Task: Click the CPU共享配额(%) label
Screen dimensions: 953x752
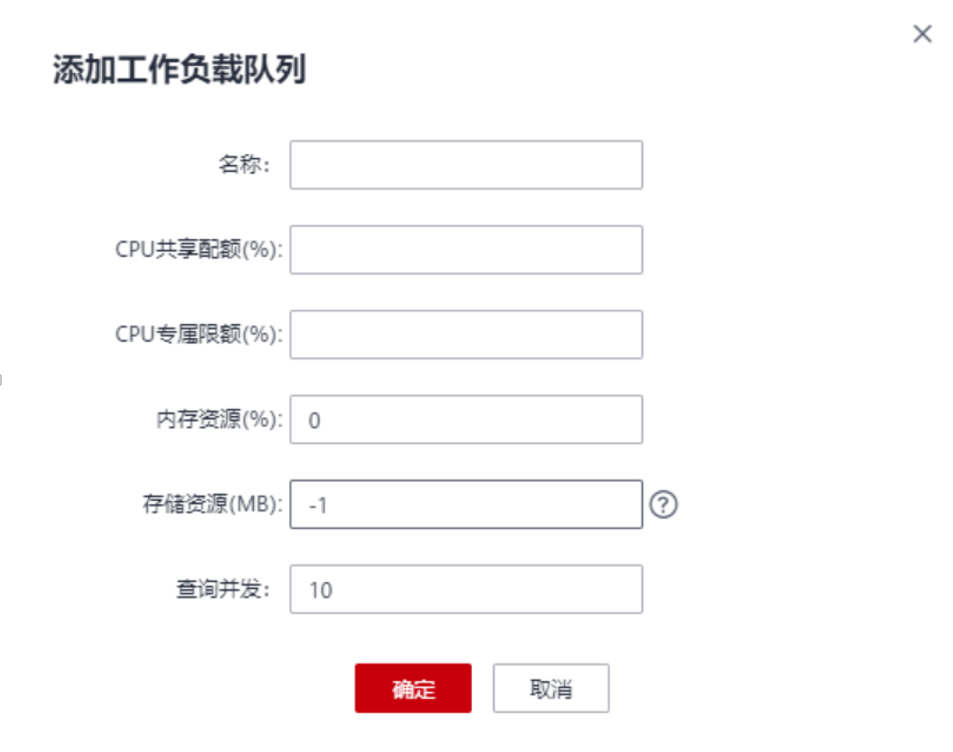Action: pos(198,250)
